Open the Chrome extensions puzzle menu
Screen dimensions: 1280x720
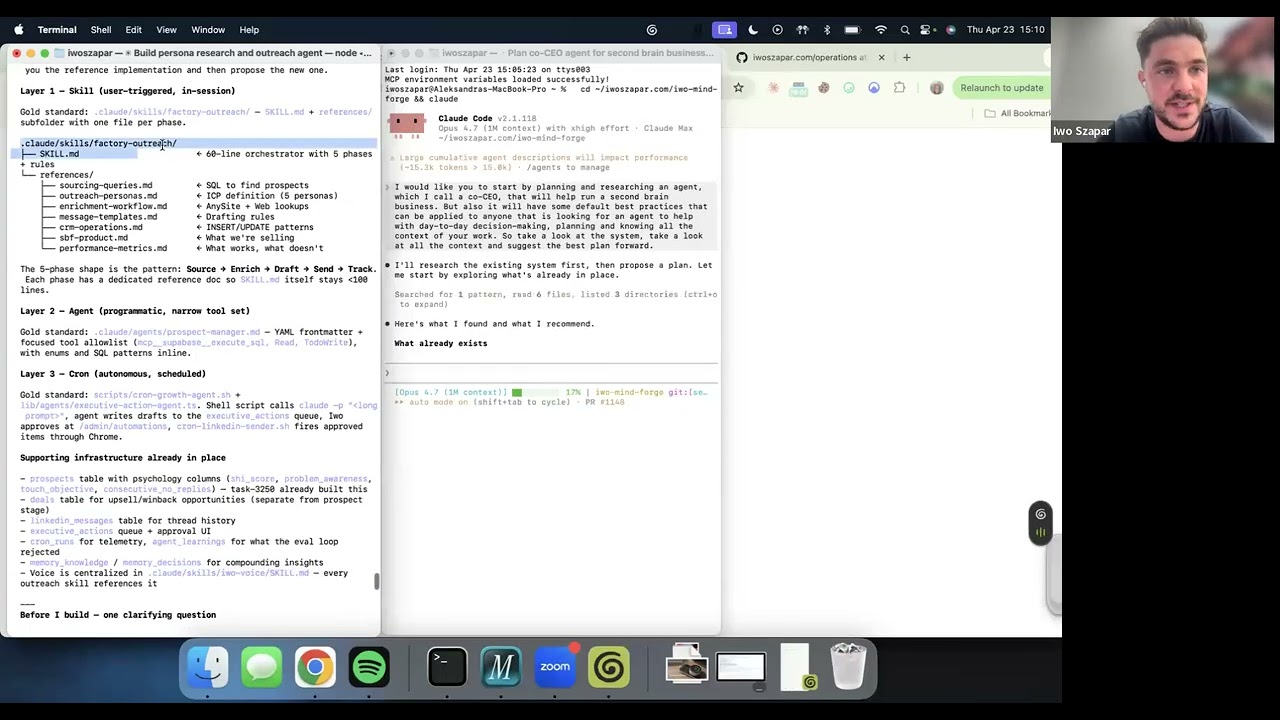coord(899,88)
